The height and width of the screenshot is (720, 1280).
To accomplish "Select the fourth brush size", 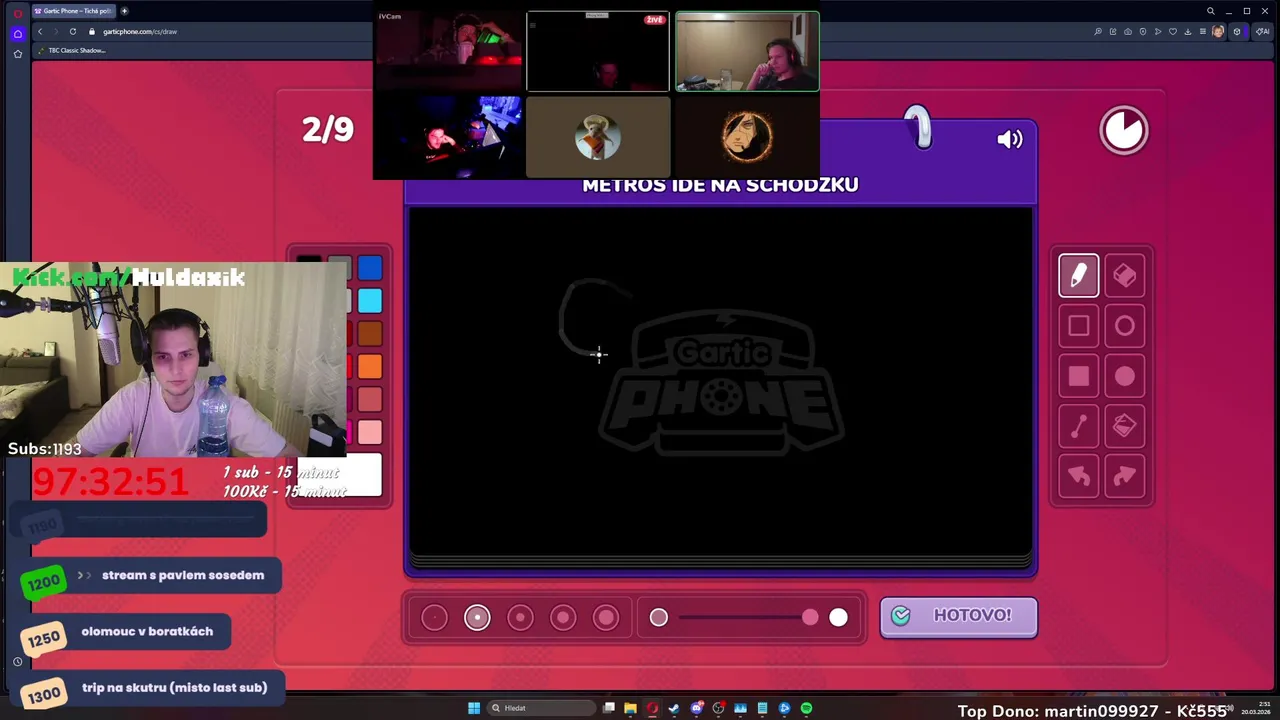I will click(x=563, y=618).
